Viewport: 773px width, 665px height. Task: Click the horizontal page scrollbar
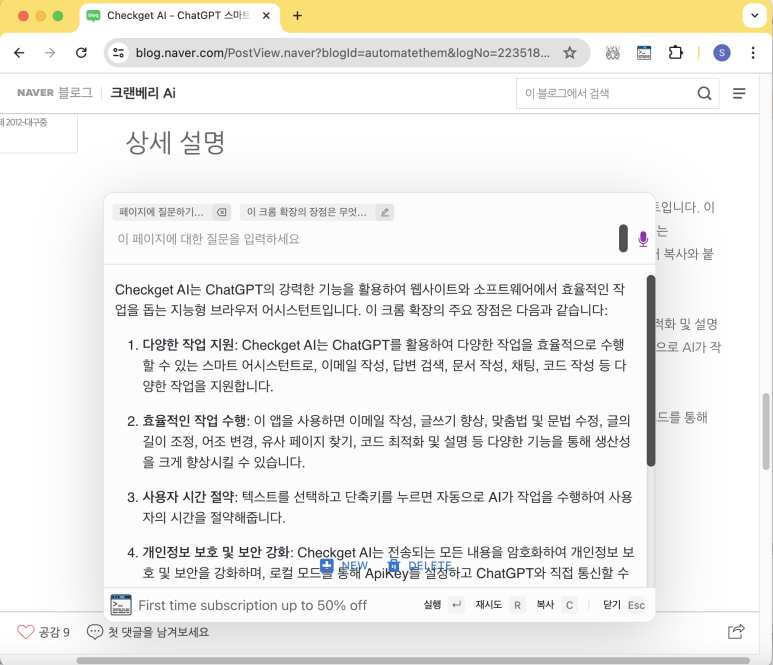point(413,660)
